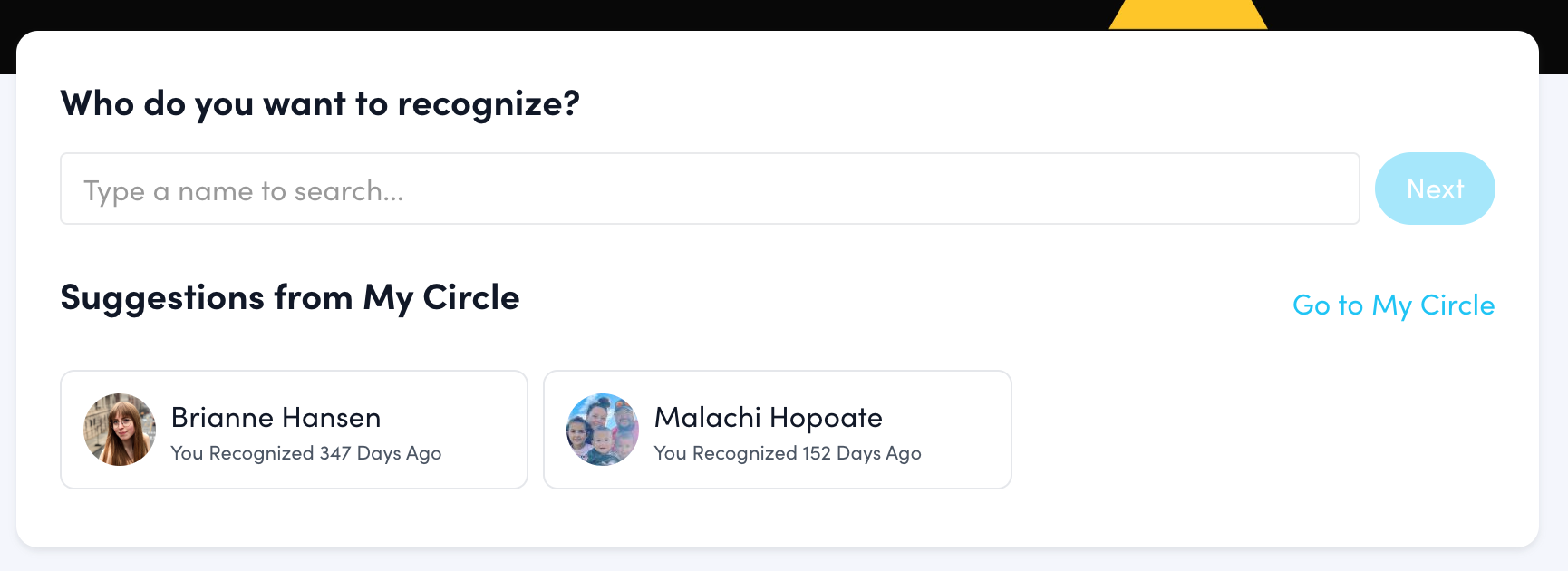Click the word "recognize?" in main heading
Viewport: 1568px width, 571px height.
pyautogui.click(x=489, y=104)
